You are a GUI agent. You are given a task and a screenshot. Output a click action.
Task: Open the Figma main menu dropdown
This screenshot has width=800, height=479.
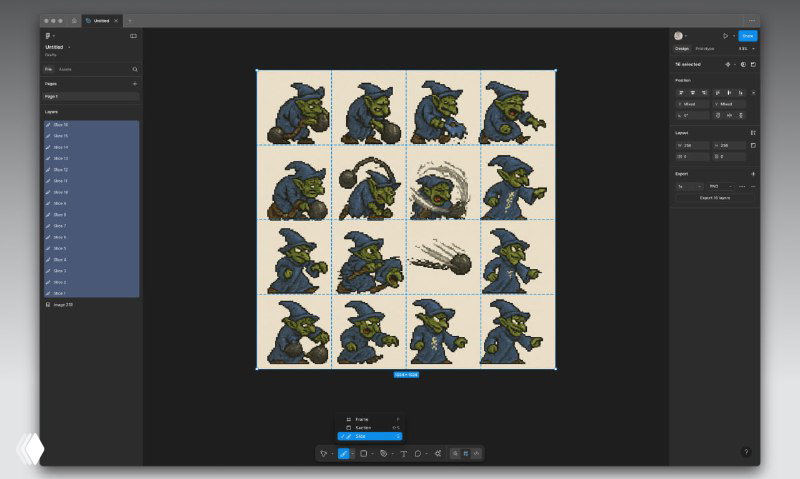click(x=49, y=36)
